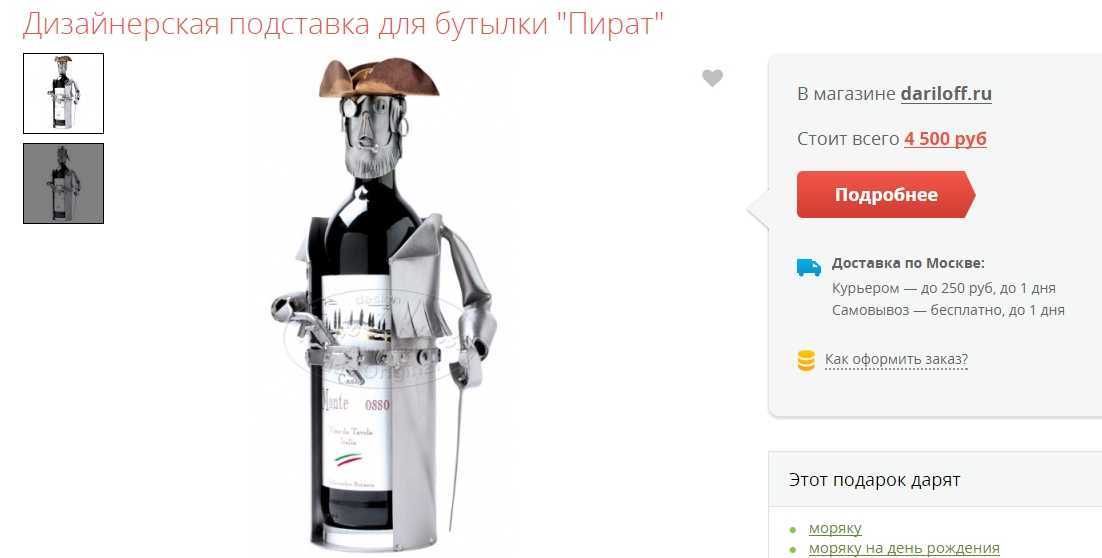The height and width of the screenshot is (558, 1102).
Task: Click the red Подробнее button
Action: [886, 195]
